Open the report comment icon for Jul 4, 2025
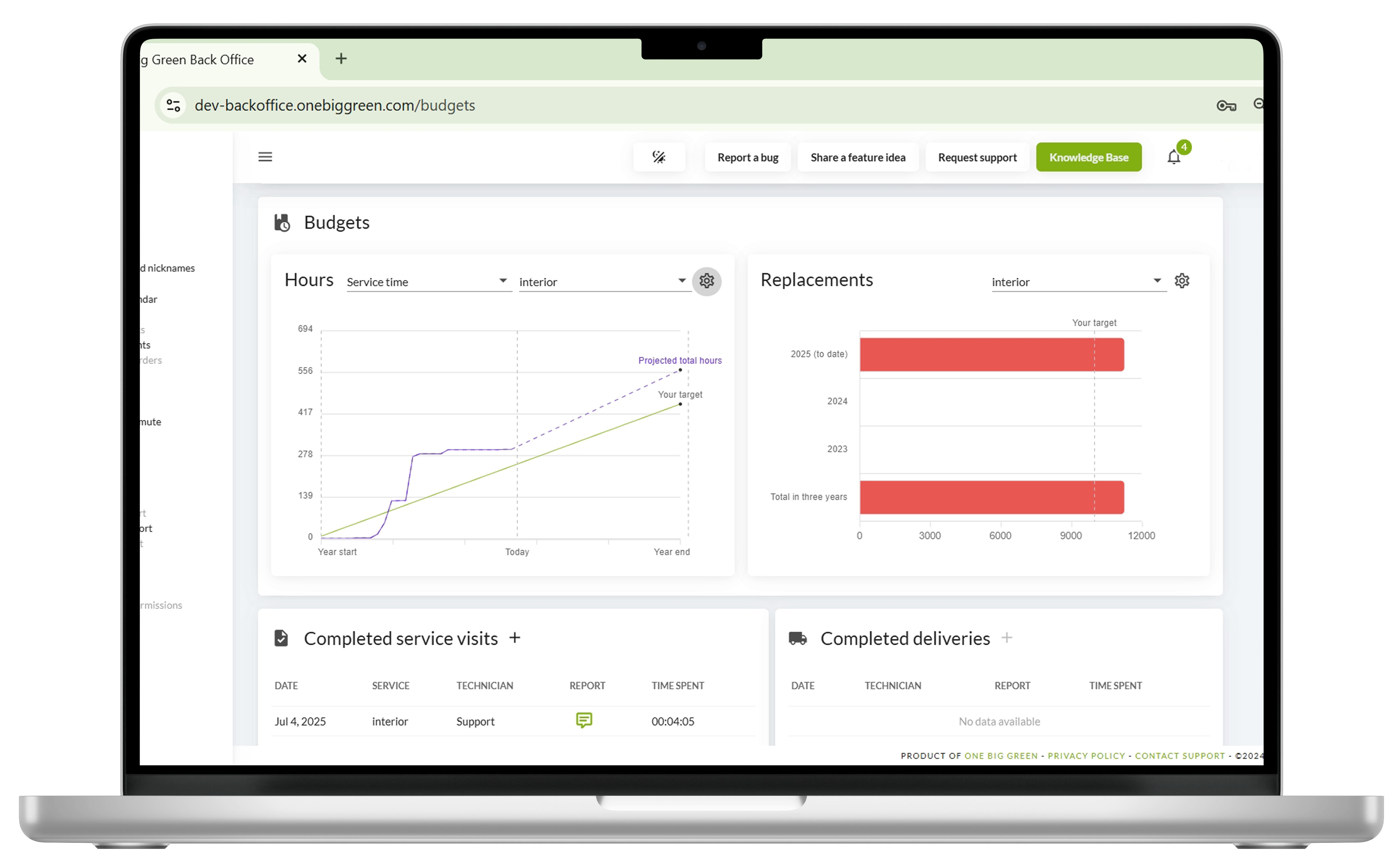 coord(584,720)
